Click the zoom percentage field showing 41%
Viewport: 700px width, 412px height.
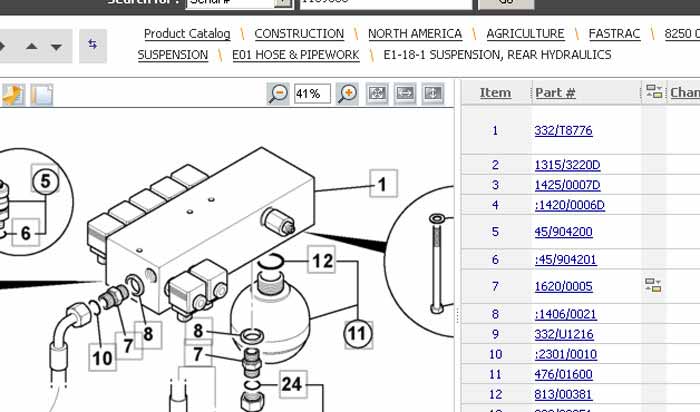pyautogui.click(x=312, y=94)
